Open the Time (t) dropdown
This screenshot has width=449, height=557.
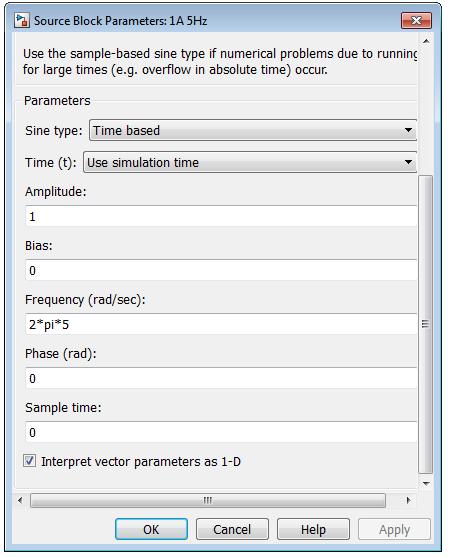point(250,162)
